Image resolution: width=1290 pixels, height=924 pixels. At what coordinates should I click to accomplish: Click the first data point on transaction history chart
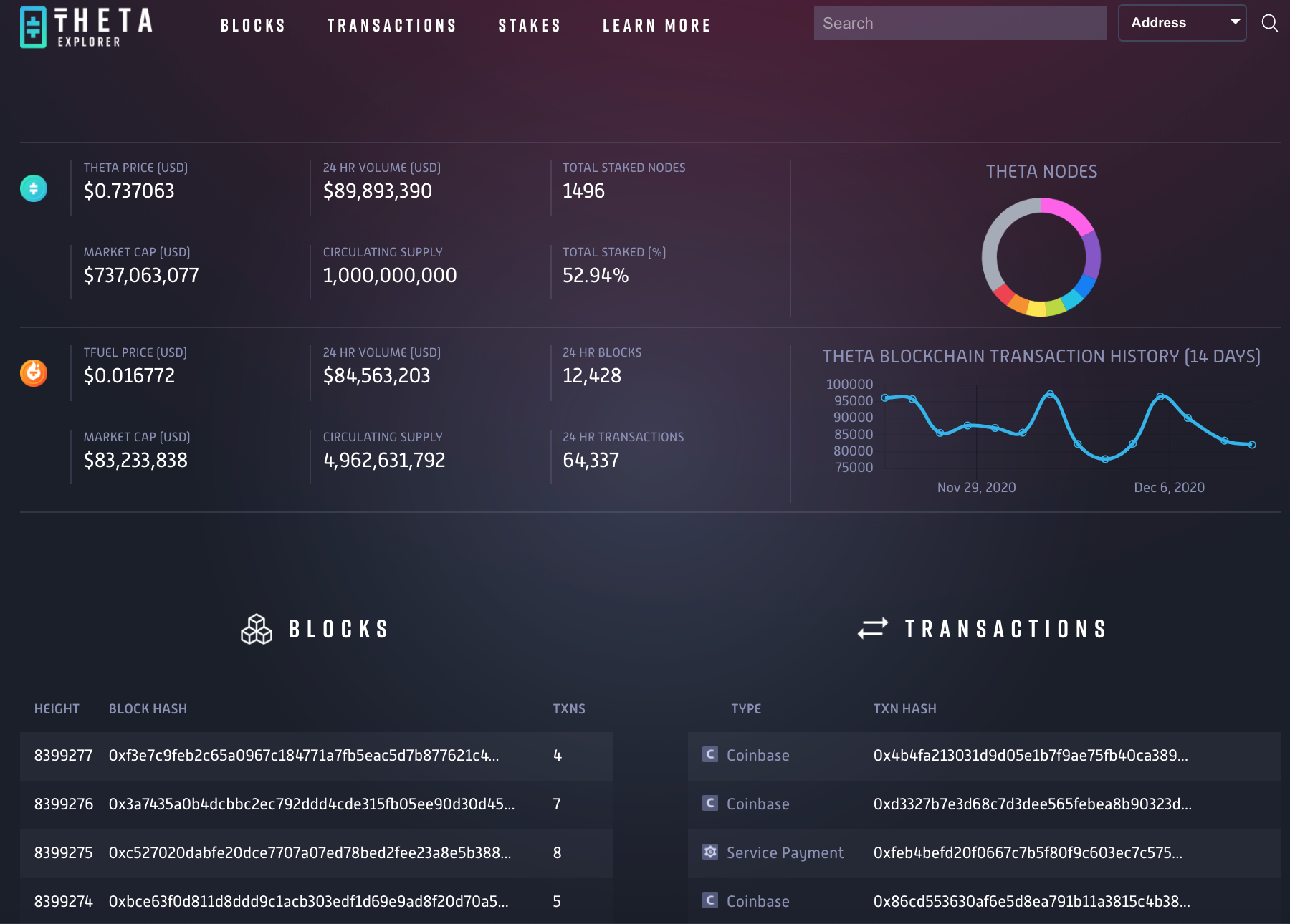[x=885, y=398]
